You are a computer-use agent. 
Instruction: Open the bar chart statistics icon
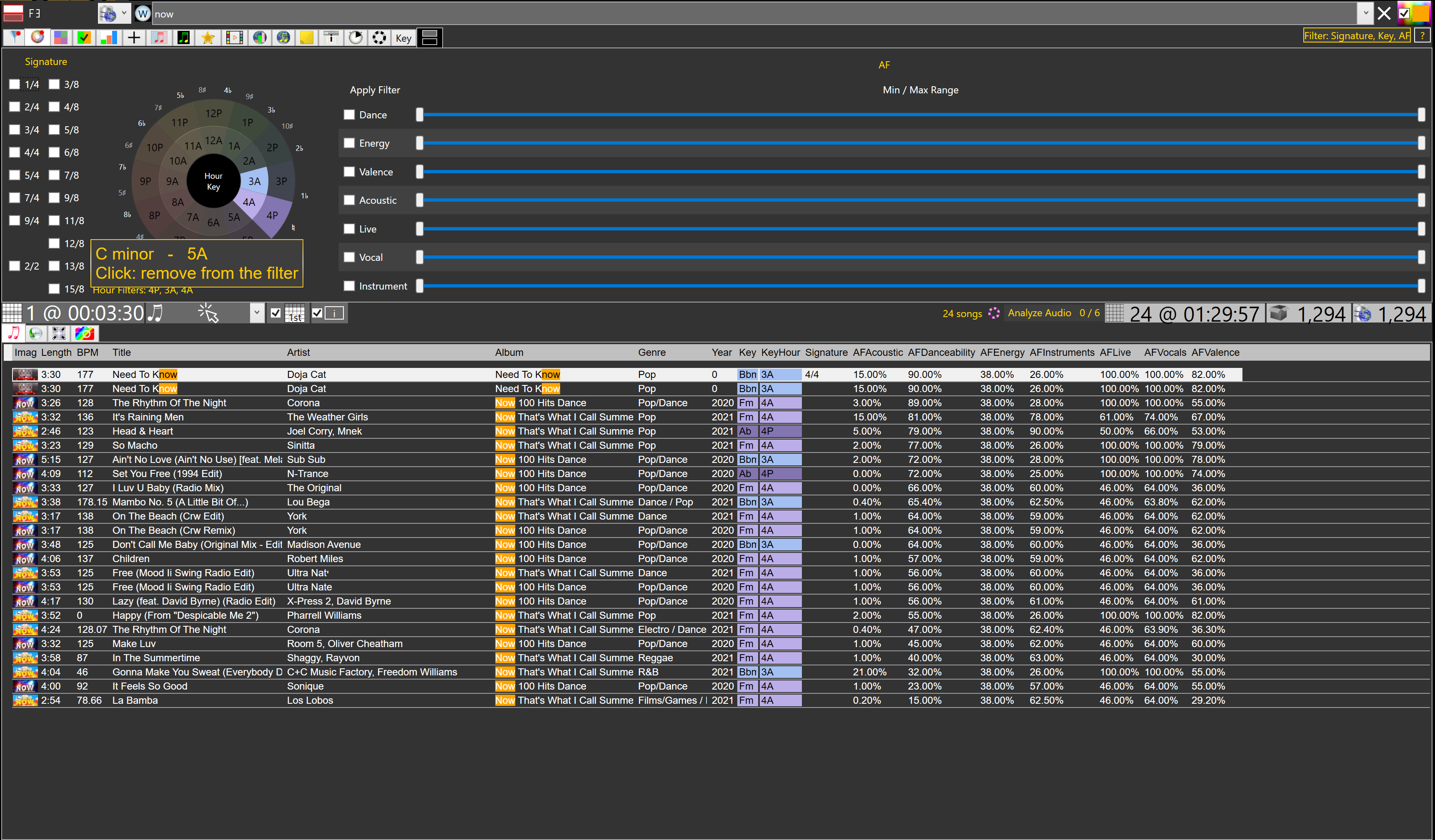click(108, 37)
